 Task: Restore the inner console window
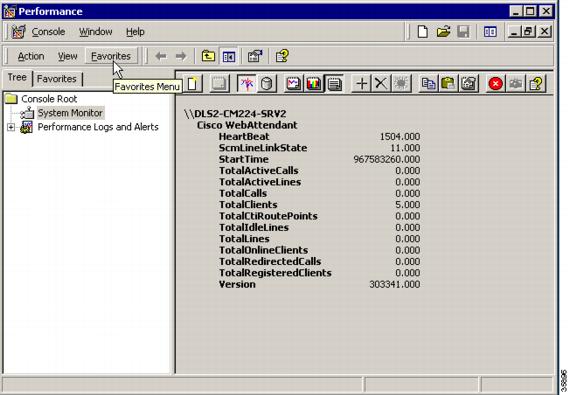pos(529,32)
